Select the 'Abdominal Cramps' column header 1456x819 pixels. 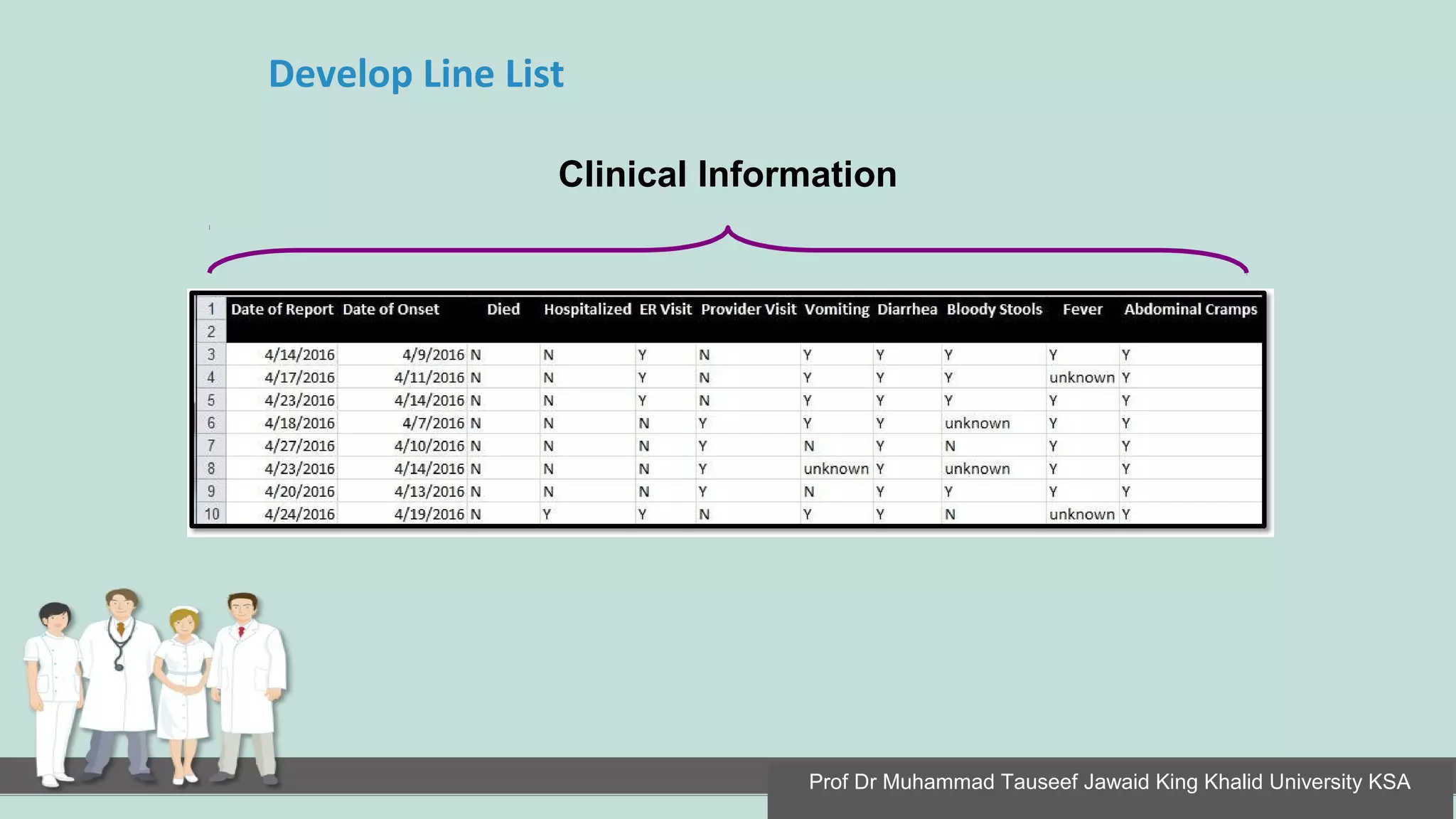[x=1191, y=309]
